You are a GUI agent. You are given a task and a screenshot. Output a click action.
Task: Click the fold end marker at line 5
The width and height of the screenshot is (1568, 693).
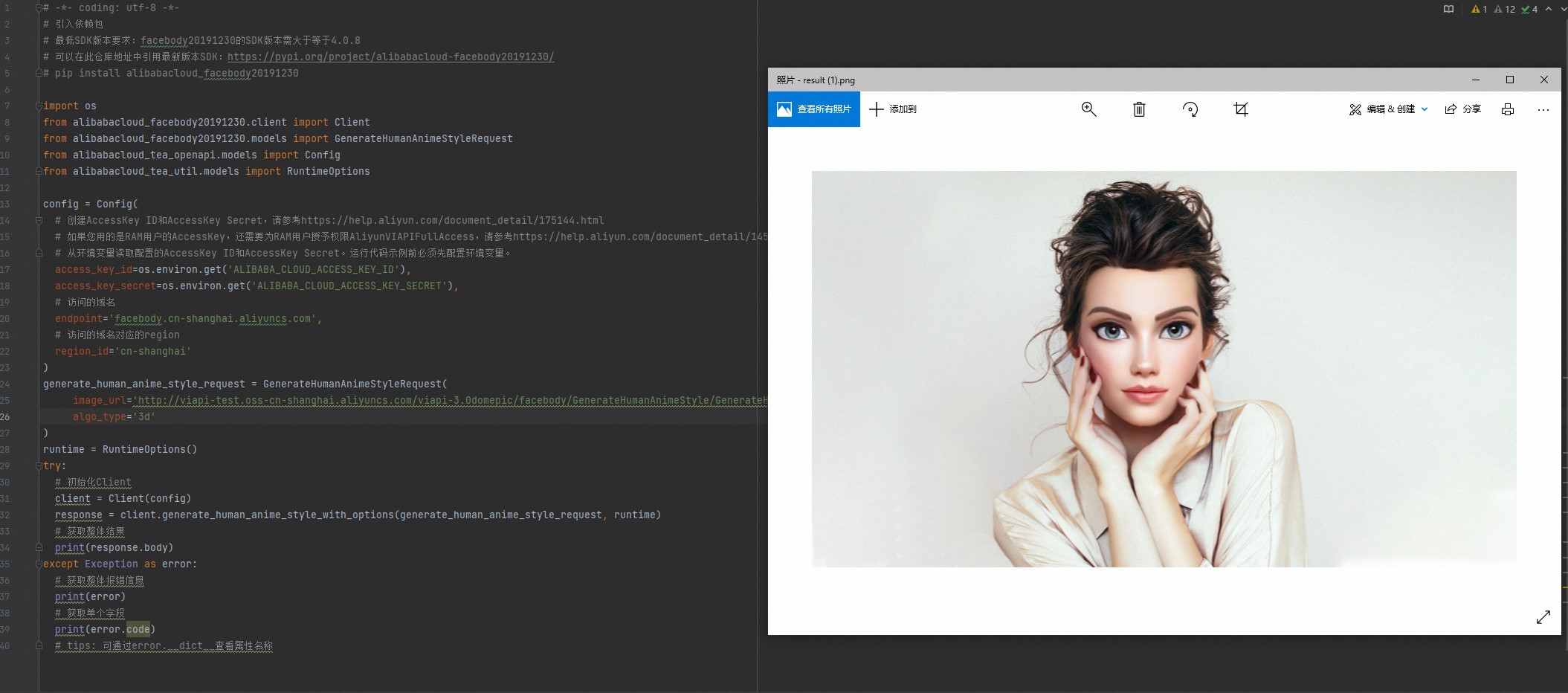click(39, 73)
